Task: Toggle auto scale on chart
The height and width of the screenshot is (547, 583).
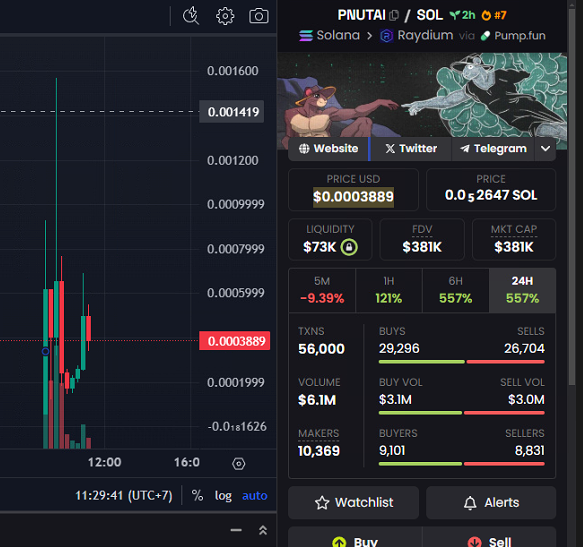Action: 255,495
